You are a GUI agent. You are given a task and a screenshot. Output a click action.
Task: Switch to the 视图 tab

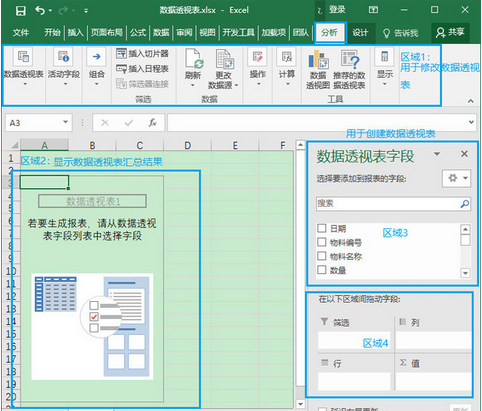point(207,32)
